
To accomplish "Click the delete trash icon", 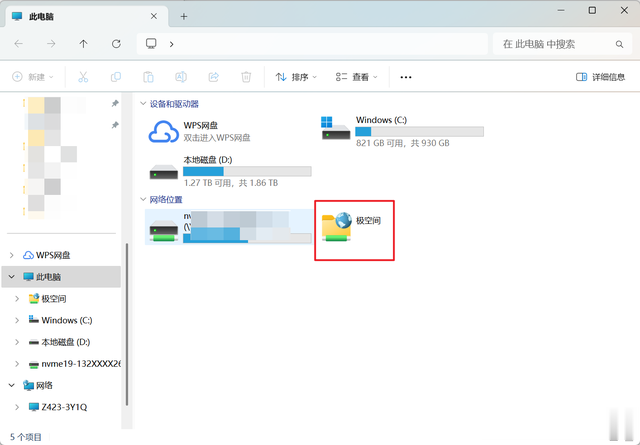I will tap(246, 77).
